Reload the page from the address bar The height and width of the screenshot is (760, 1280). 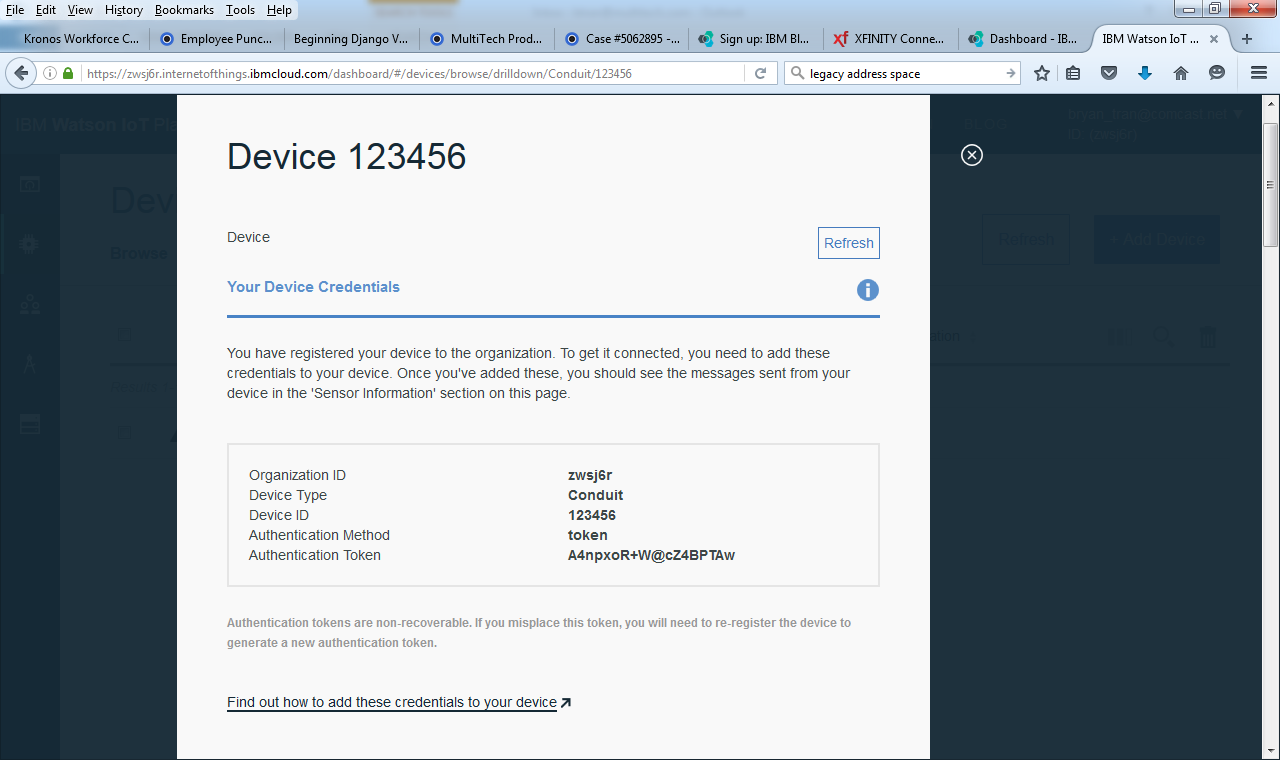760,73
